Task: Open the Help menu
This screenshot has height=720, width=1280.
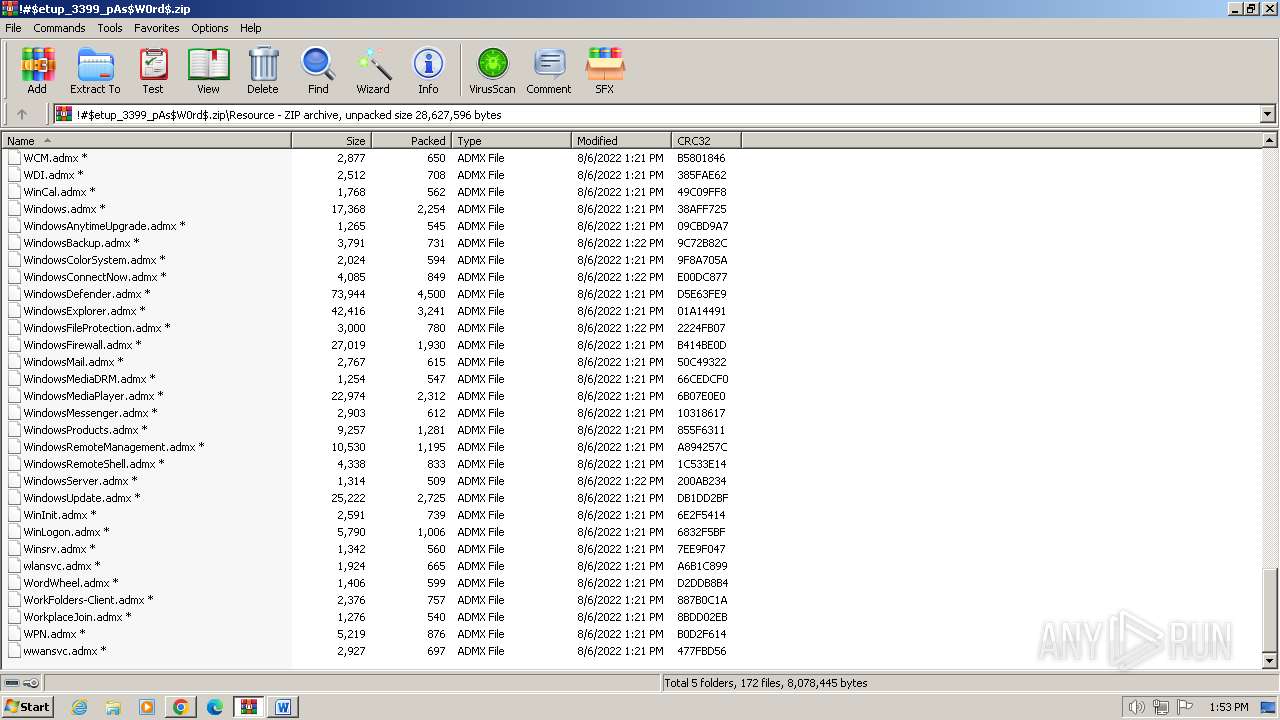Action: pos(251,28)
